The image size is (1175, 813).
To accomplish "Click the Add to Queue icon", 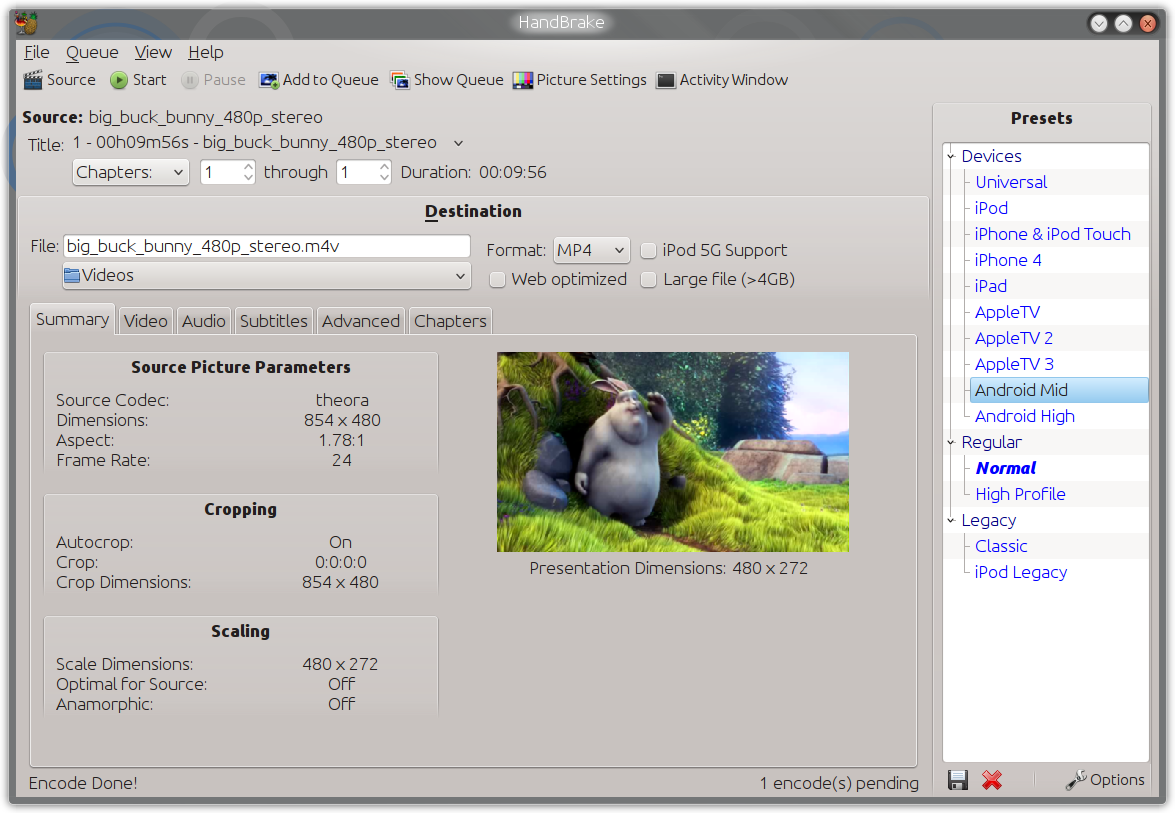I will 268,80.
